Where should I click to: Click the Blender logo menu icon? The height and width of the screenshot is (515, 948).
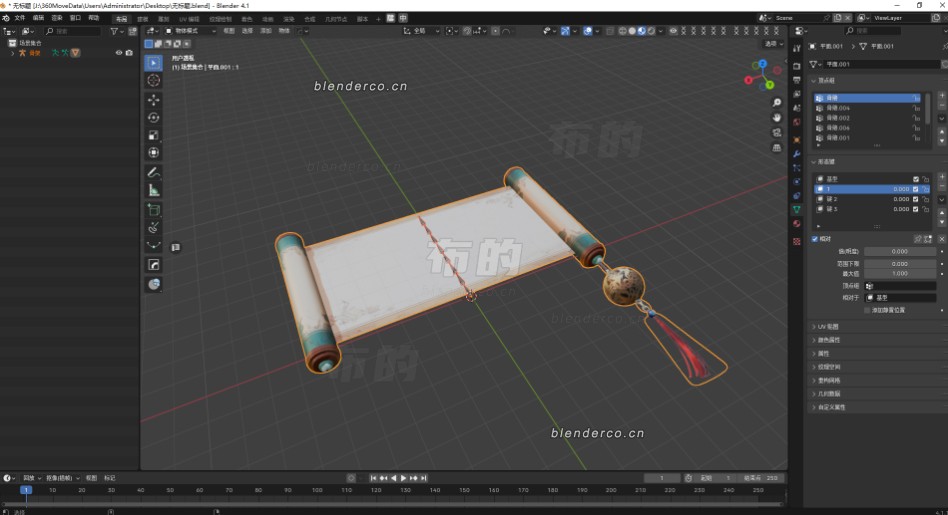6,18
